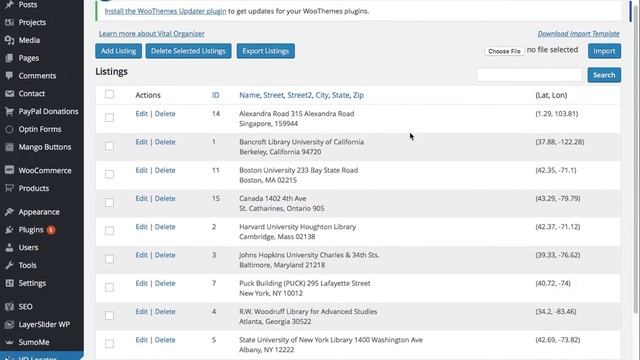The width and height of the screenshot is (640, 360).
Task: Edit the Puck Building listing
Action: click(x=141, y=283)
